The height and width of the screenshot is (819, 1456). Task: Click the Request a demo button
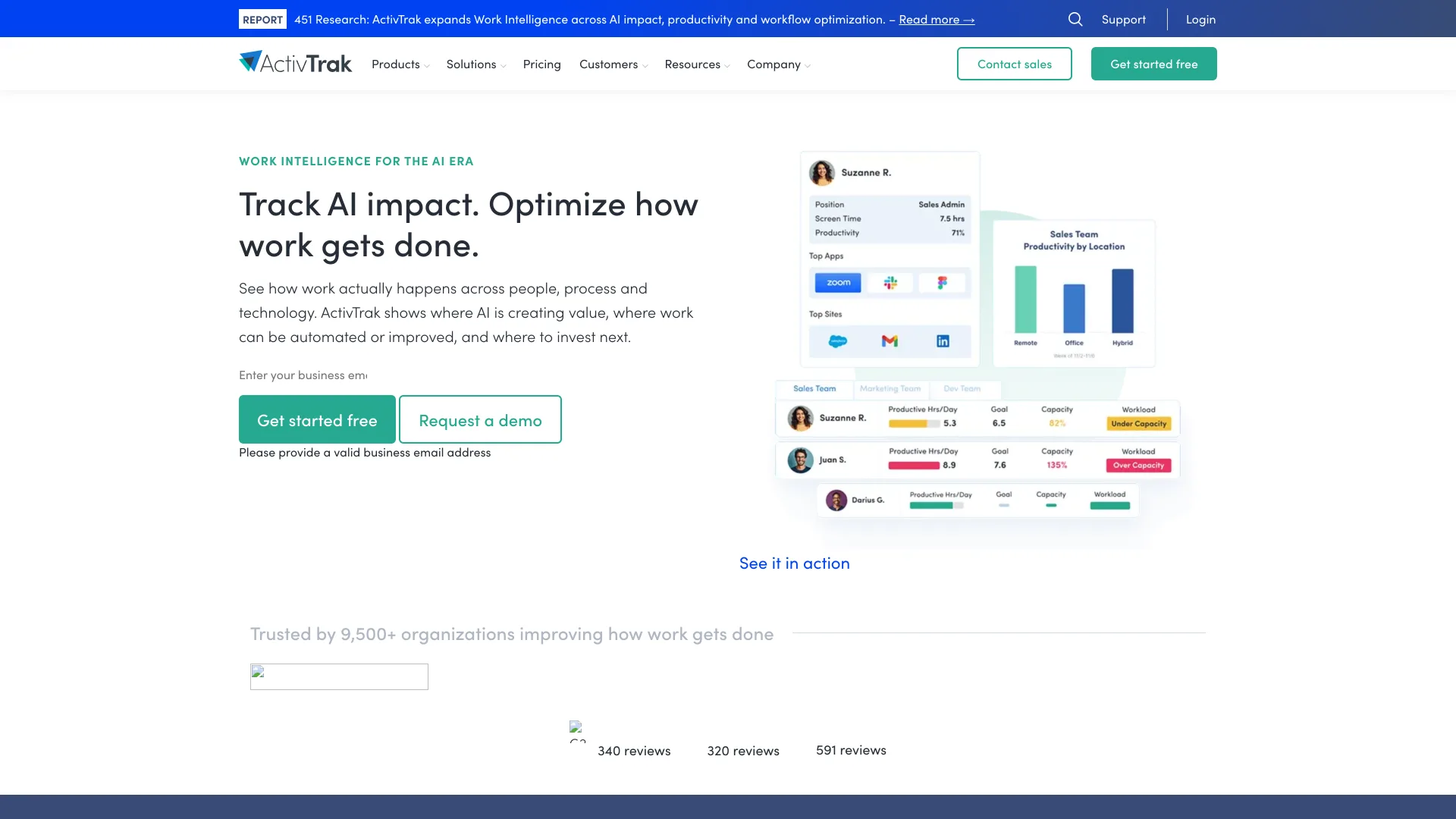pyautogui.click(x=480, y=419)
